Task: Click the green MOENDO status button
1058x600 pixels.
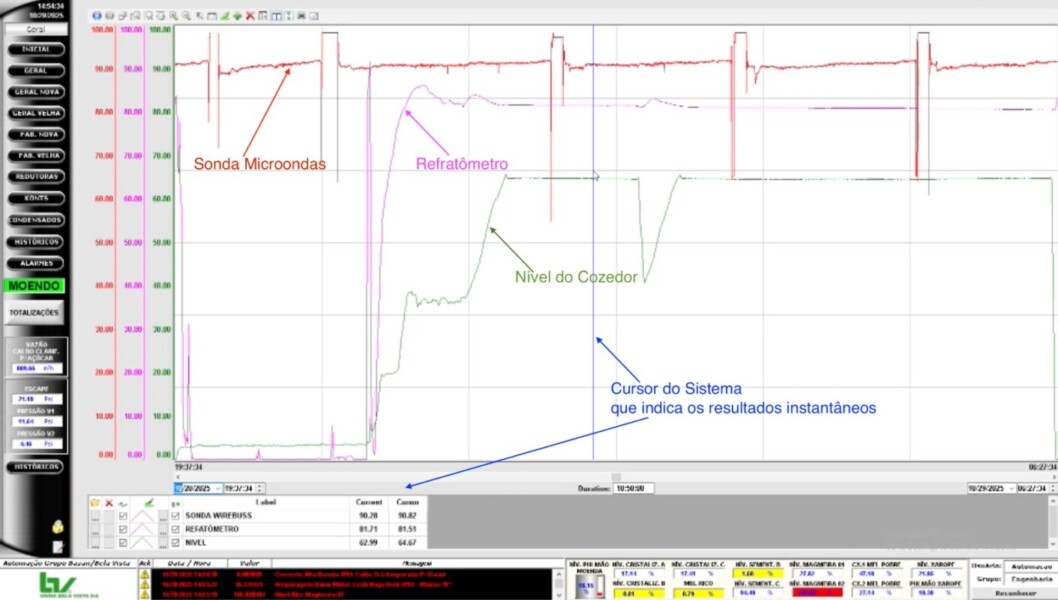Action: (x=36, y=286)
